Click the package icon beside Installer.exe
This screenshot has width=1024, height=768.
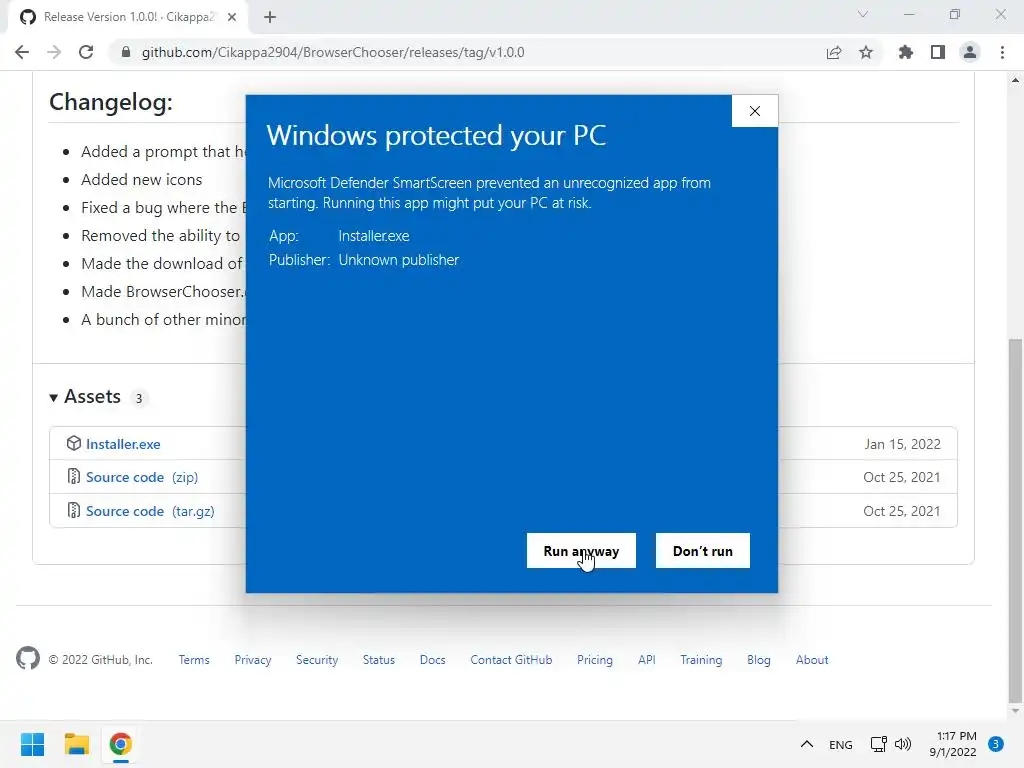tap(74, 443)
